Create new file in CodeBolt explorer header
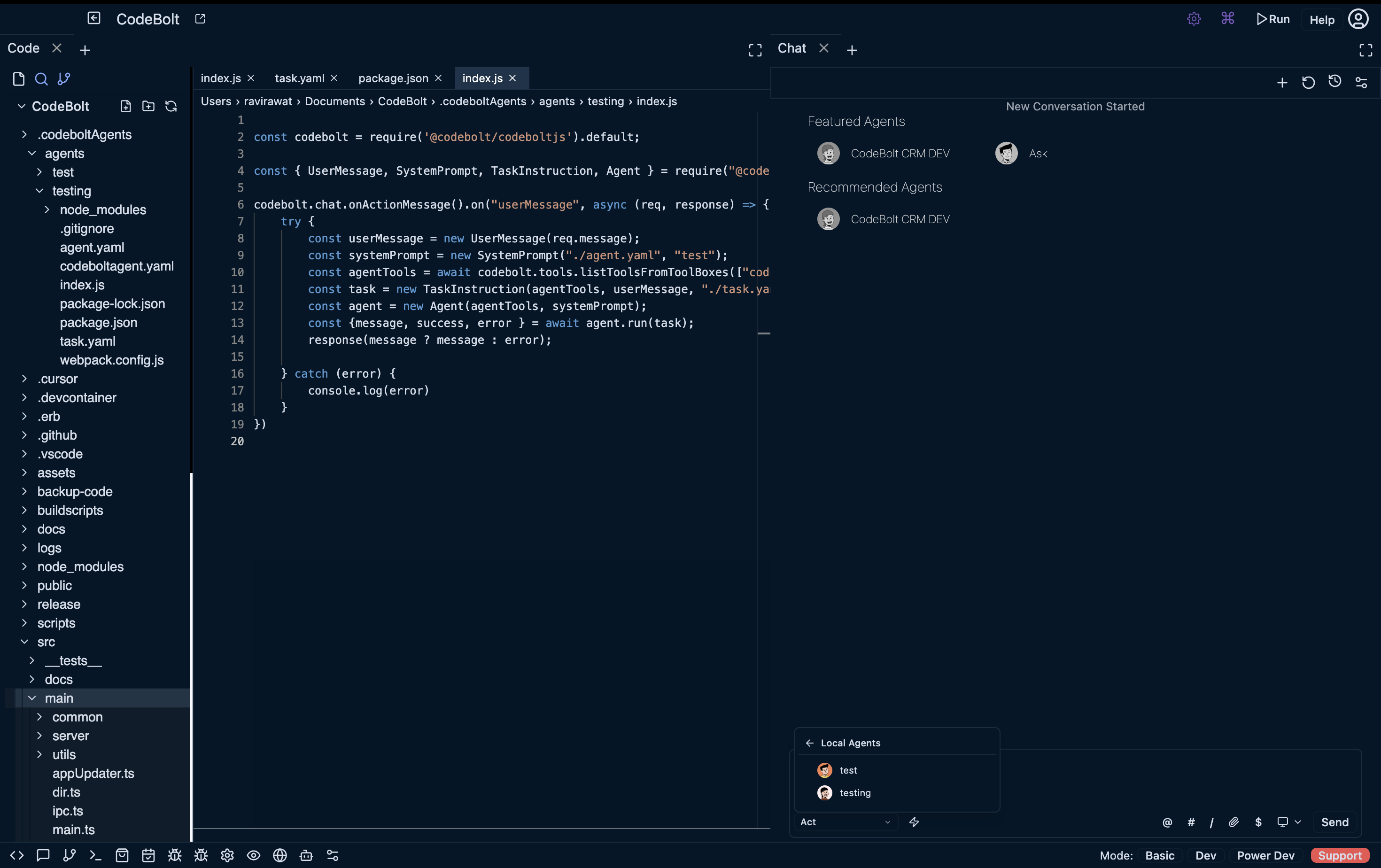 [x=125, y=106]
